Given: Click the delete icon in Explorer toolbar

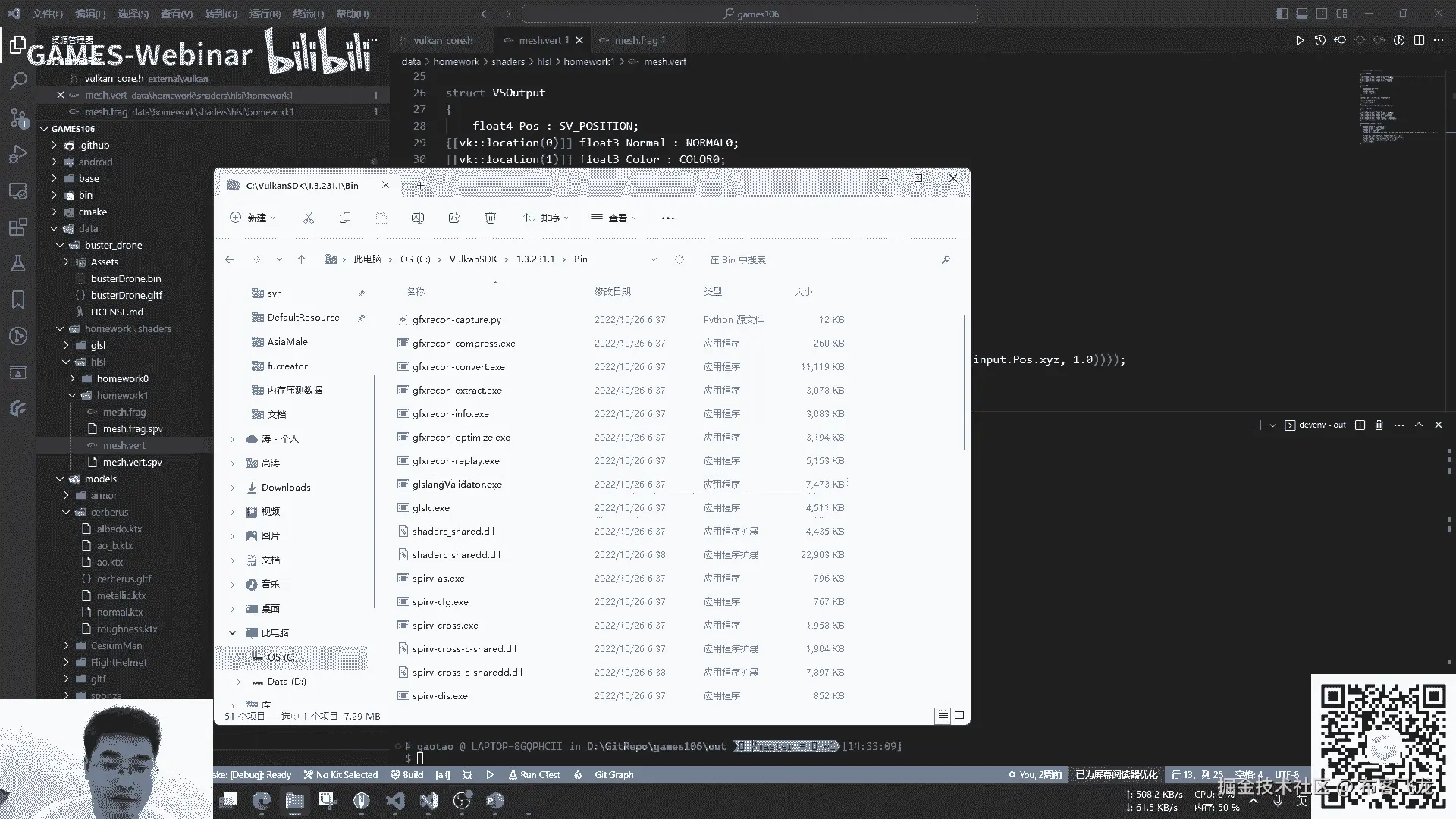Looking at the screenshot, I should [491, 218].
